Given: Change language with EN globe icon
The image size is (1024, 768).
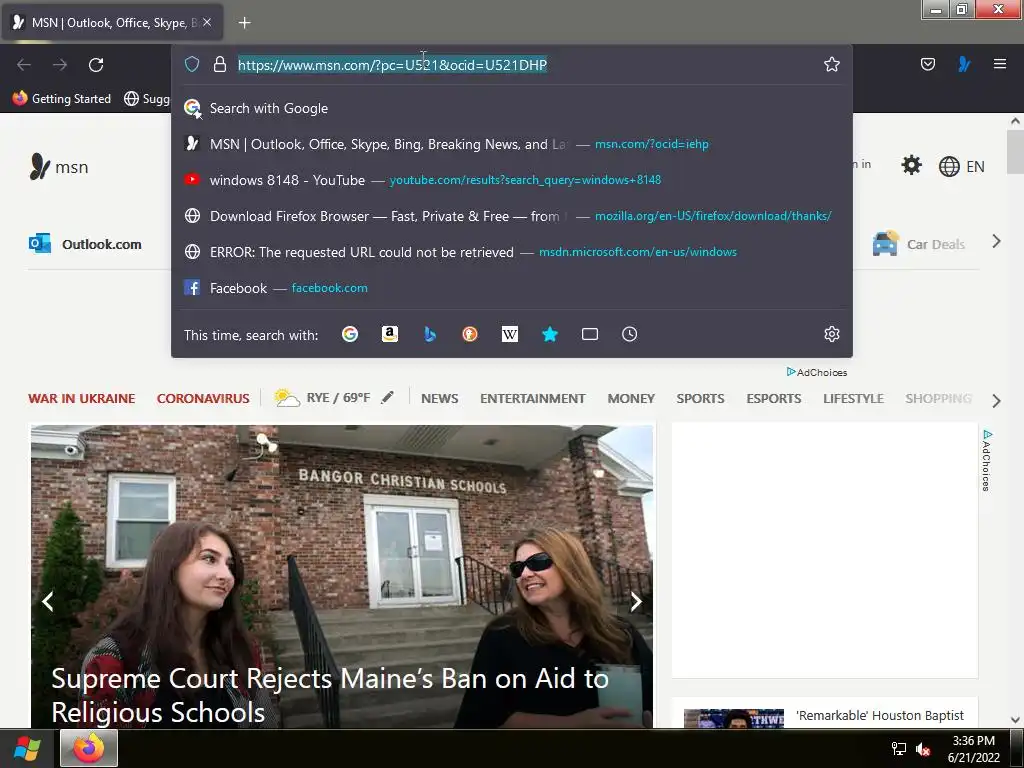Looking at the screenshot, I should [961, 167].
